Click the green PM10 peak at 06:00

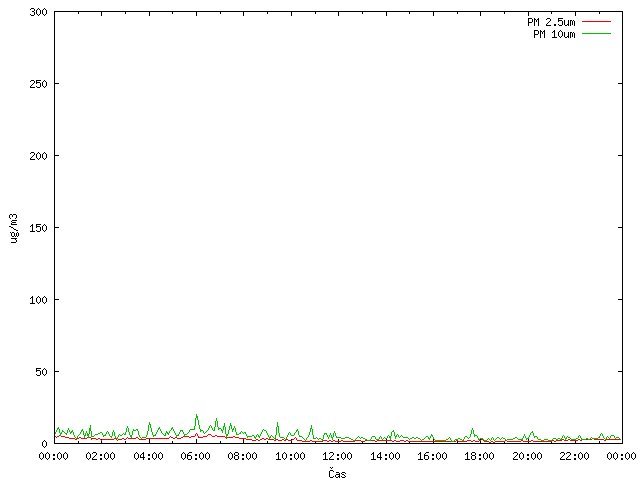[196, 416]
